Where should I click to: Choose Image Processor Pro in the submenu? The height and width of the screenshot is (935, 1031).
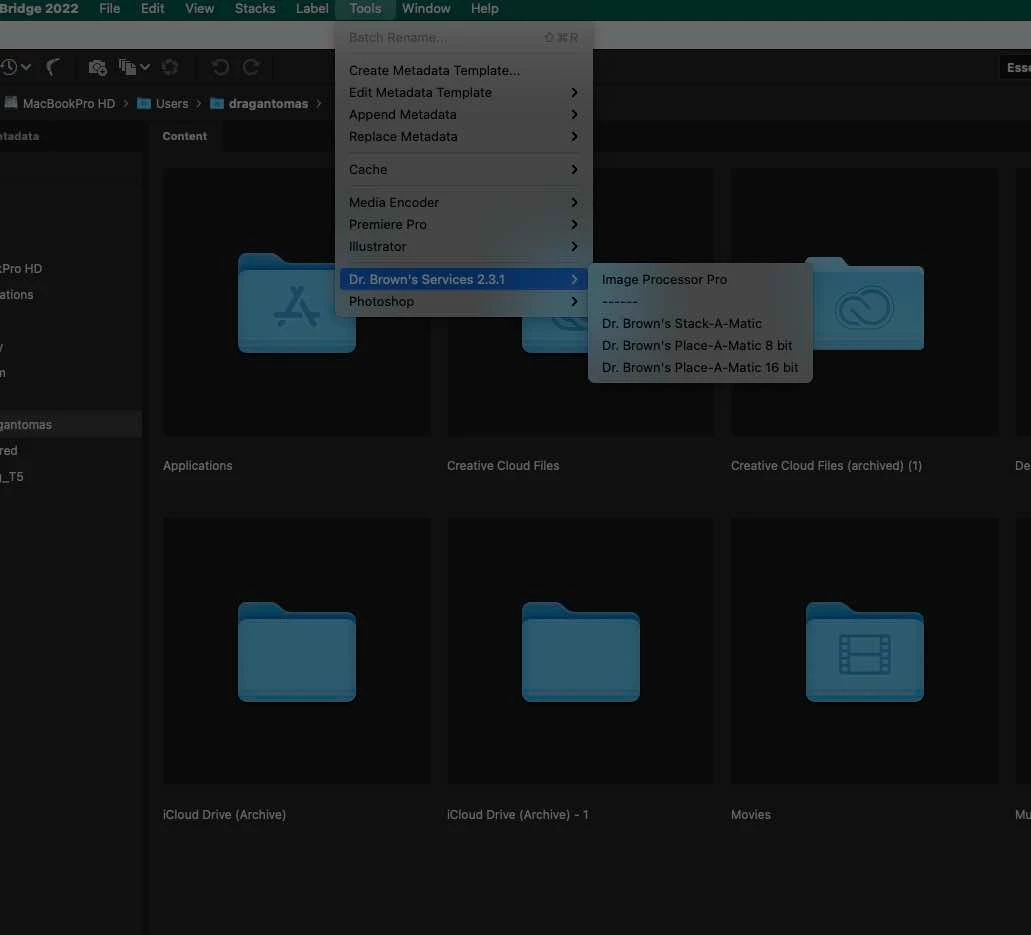(700, 279)
